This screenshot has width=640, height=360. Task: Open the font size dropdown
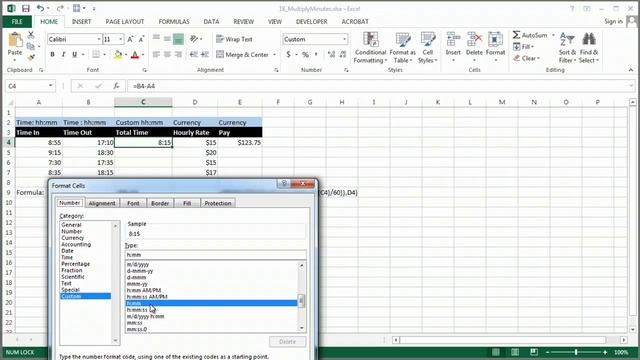pyautogui.click(x=121, y=39)
